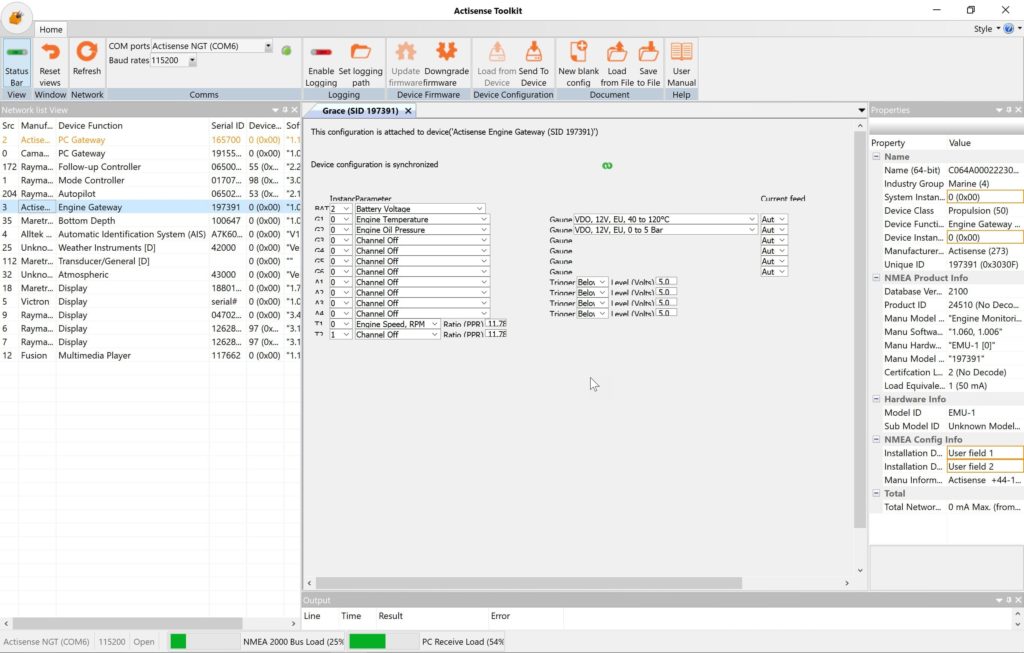Switch to Grace (SID 197391) tab

[360, 111]
